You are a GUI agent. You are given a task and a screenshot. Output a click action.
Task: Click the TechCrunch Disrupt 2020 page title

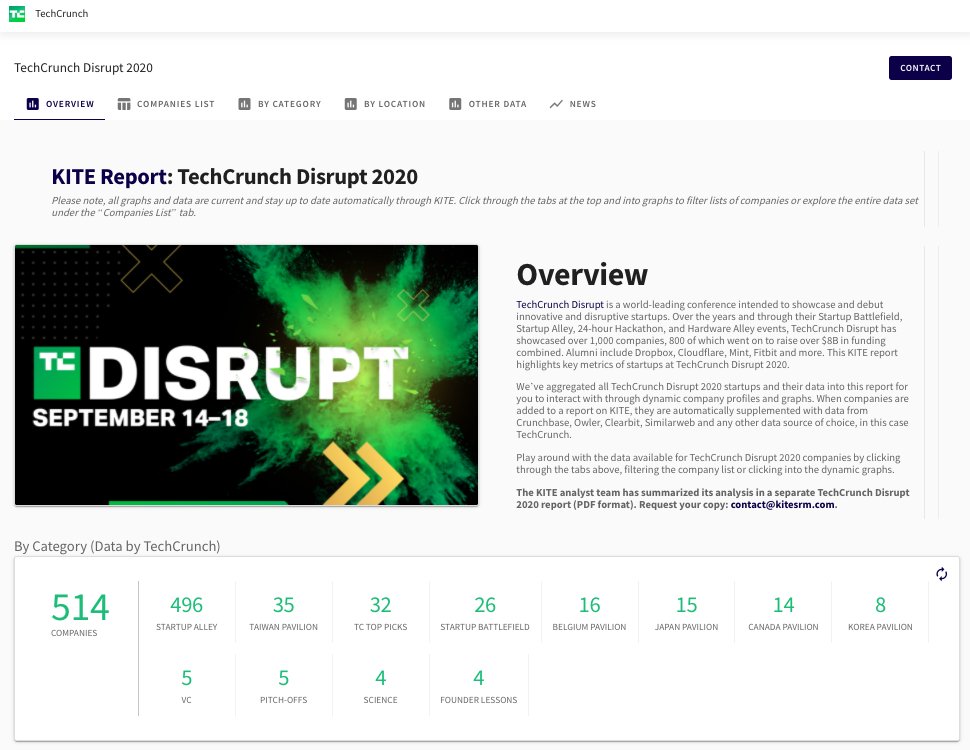point(84,67)
